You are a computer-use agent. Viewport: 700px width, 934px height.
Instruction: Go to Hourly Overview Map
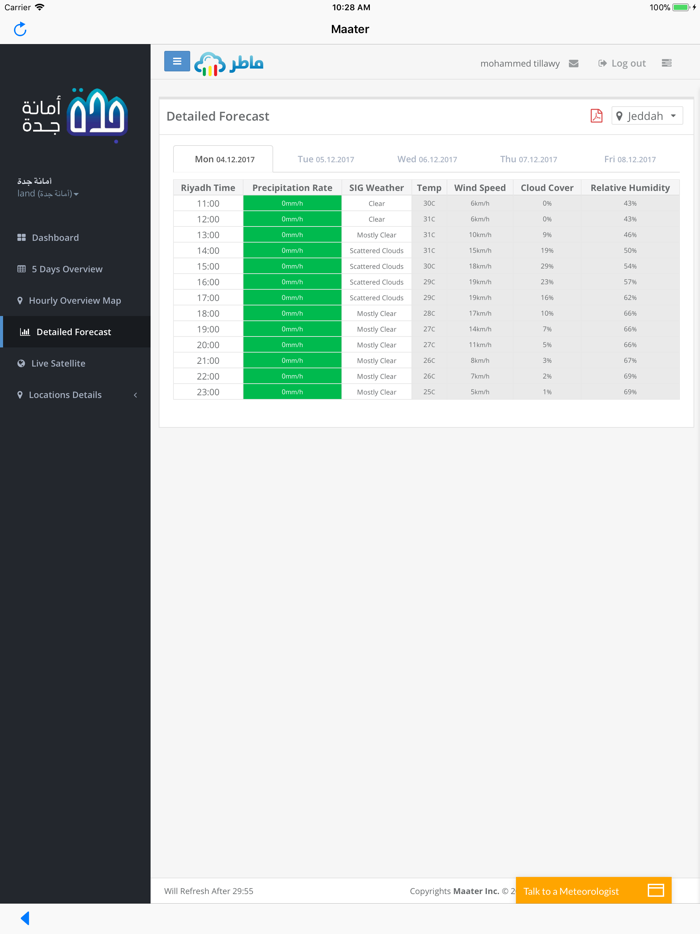click(74, 300)
